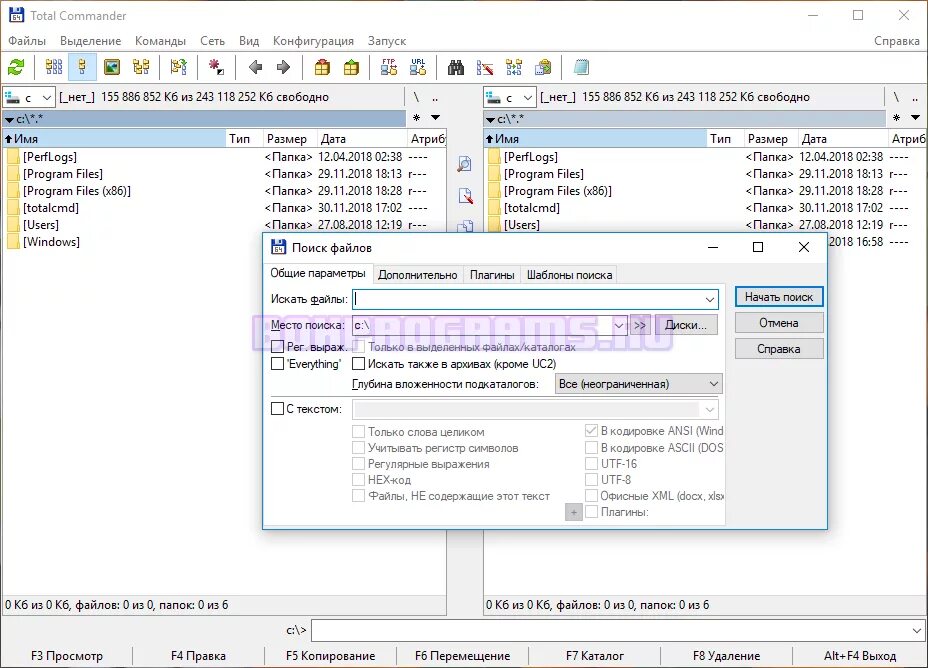The height and width of the screenshot is (668, 928).
Task: Go back to previous directory
Action: pos(255,67)
